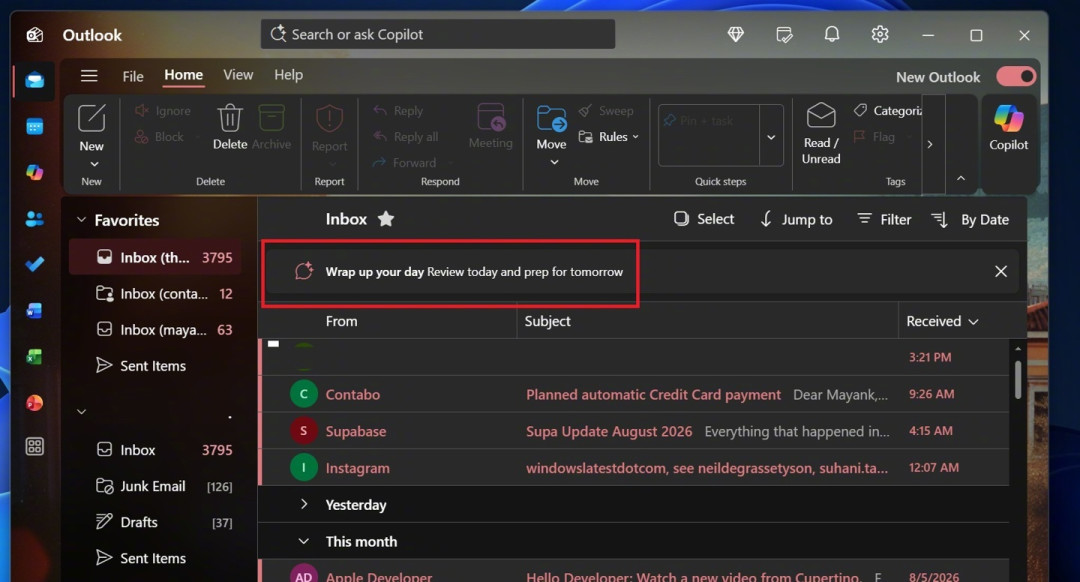
Task: Click the Premium diamond icon
Action: click(x=736, y=34)
